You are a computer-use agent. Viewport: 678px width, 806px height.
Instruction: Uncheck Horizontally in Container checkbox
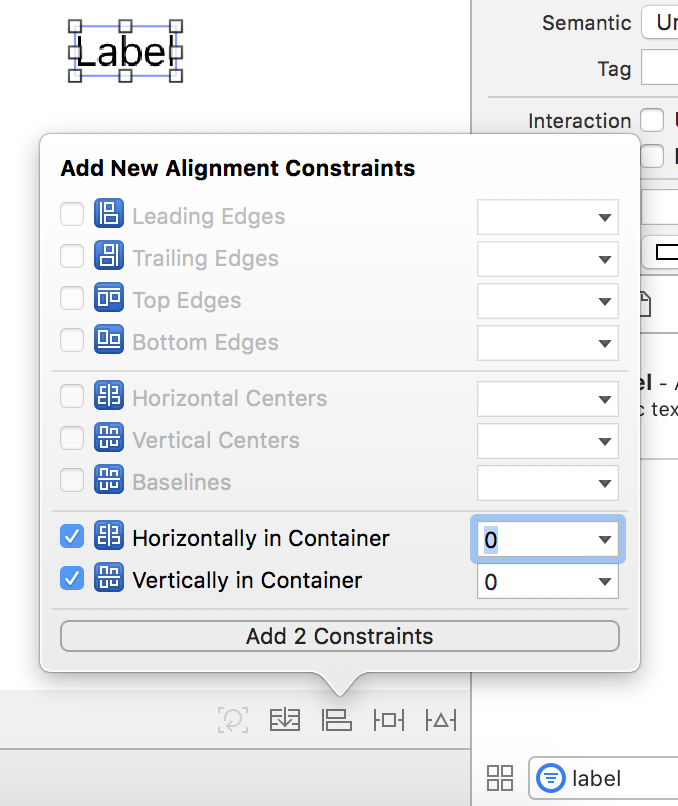pos(72,537)
